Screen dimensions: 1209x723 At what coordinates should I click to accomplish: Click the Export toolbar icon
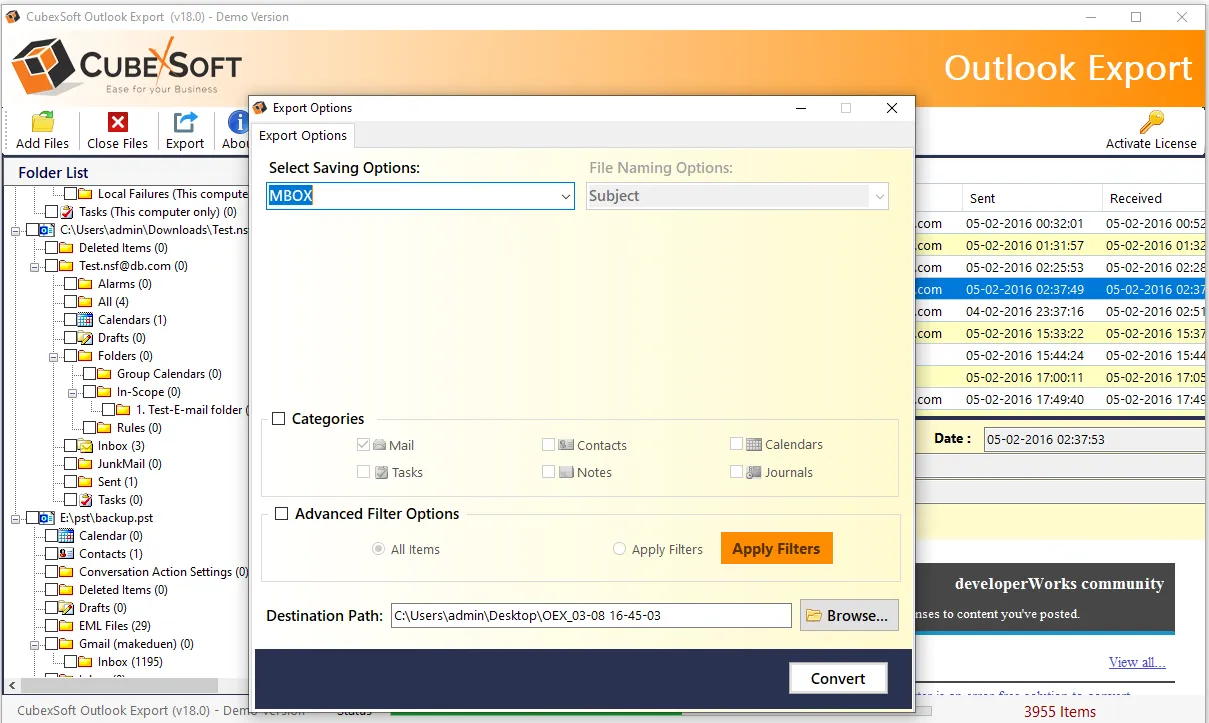tap(185, 122)
